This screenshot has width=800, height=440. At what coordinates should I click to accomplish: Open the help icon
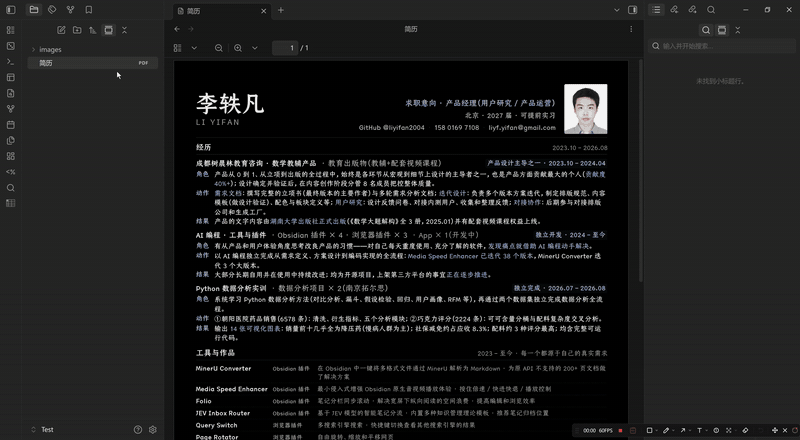[x=138, y=430]
